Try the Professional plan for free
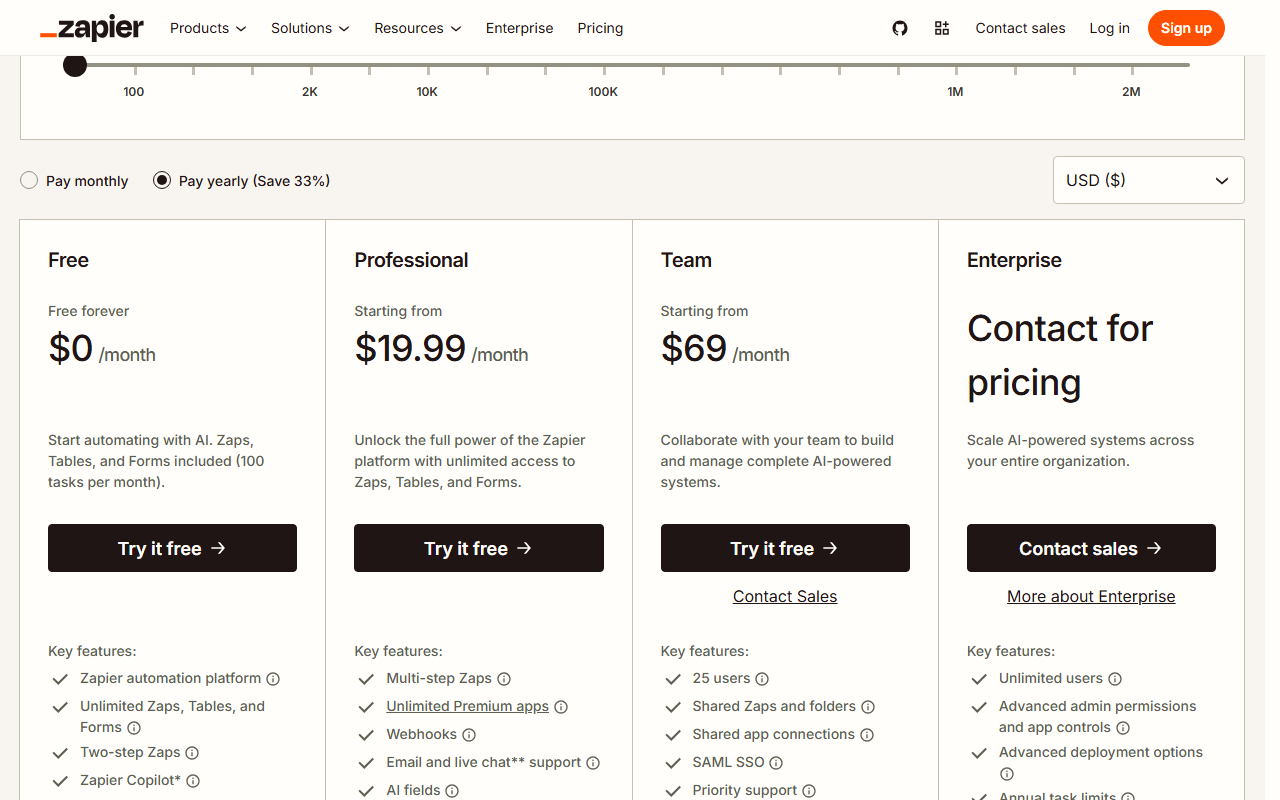Screen dimensions: 1280x800 pos(479,548)
